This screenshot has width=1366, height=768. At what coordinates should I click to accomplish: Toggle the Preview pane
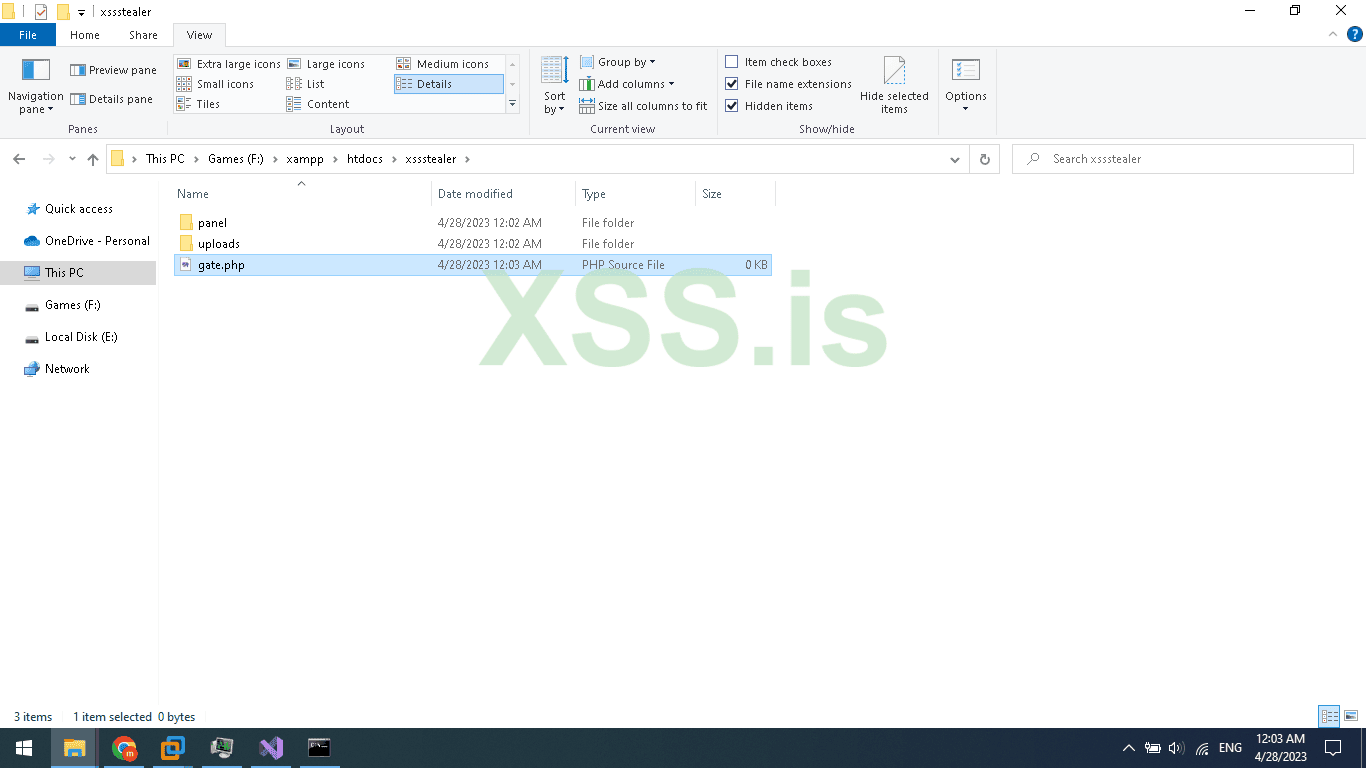pos(113,70)
